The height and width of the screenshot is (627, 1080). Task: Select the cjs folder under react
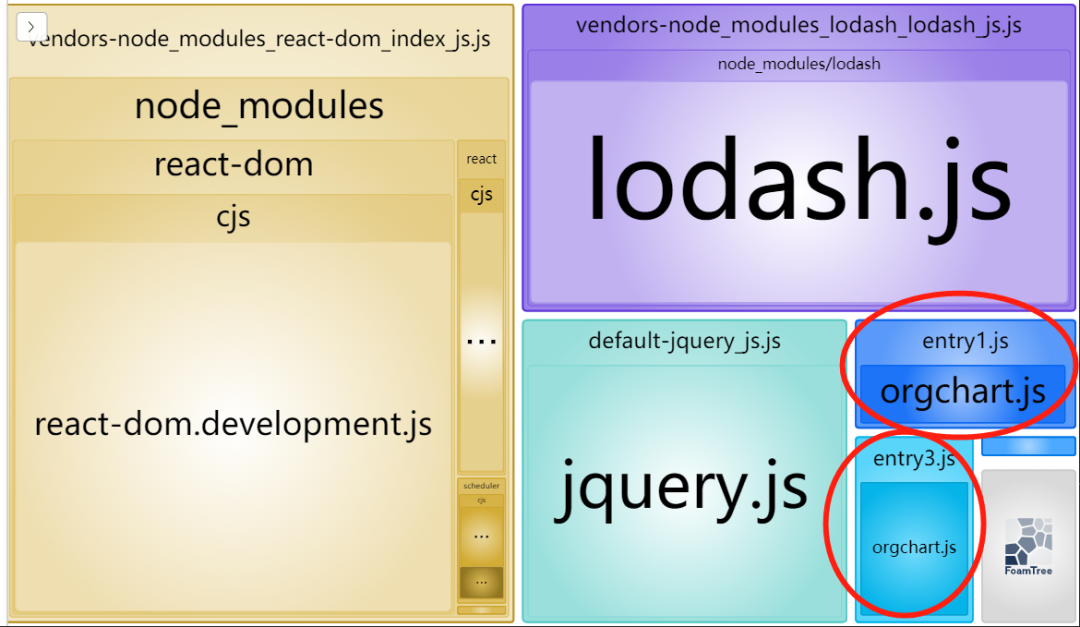[481, 194]
